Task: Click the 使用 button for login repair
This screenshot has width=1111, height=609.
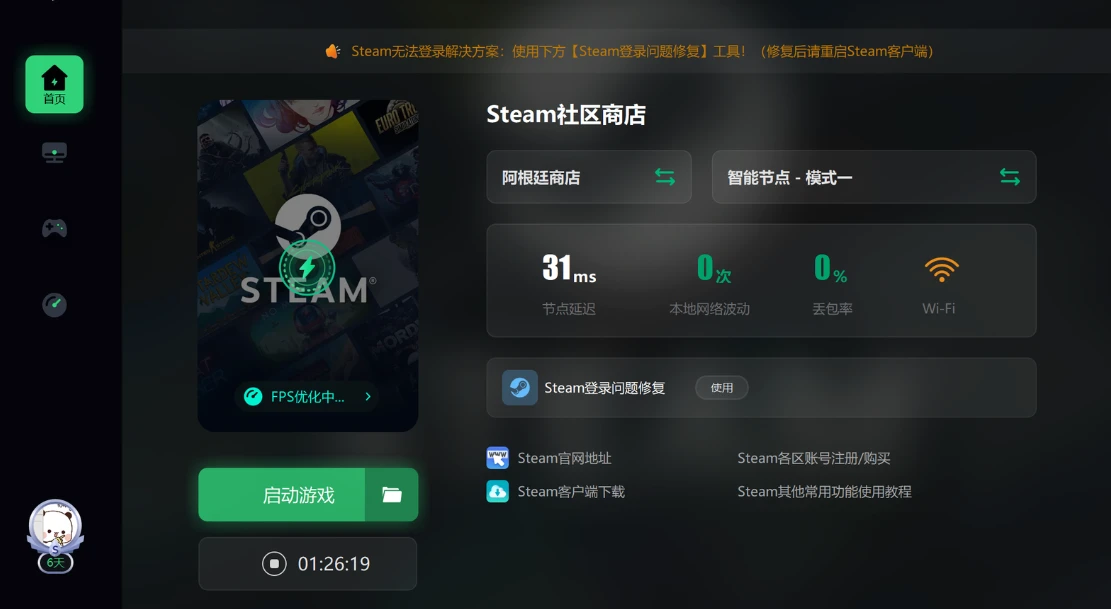Action: (x=722, y=388)
